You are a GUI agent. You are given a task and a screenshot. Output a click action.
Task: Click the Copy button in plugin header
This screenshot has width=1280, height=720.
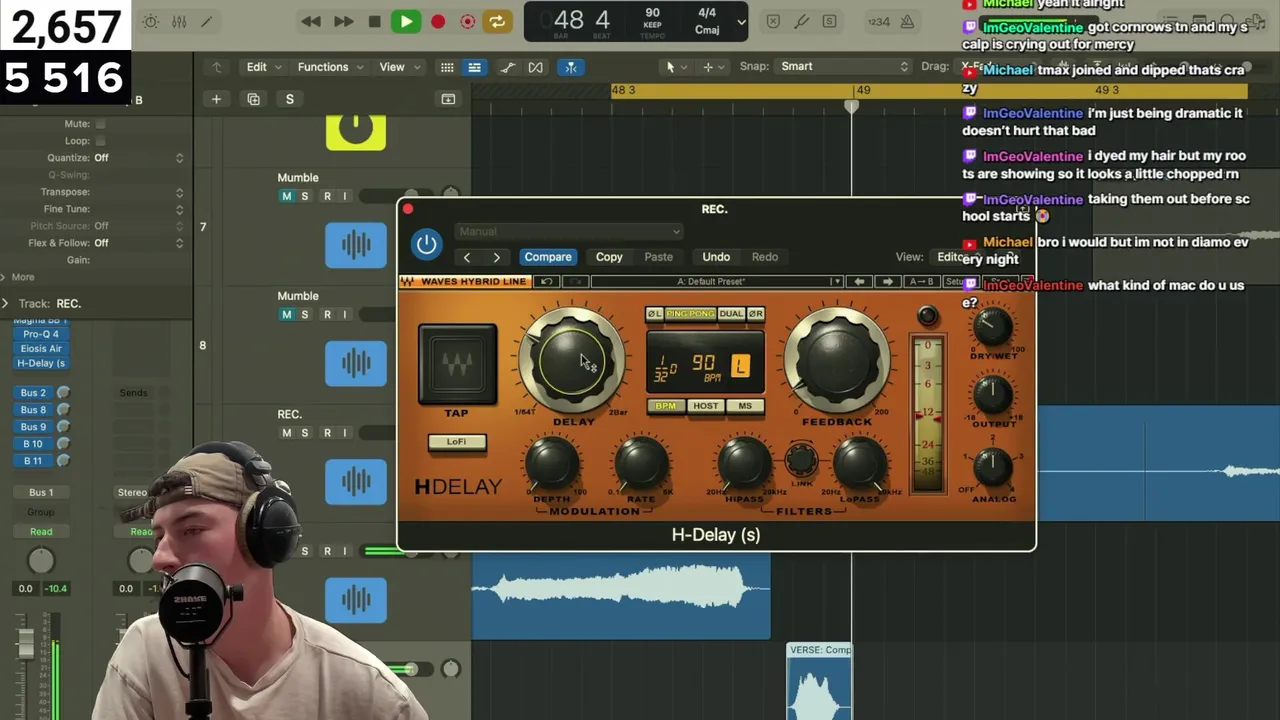[609, 257]
